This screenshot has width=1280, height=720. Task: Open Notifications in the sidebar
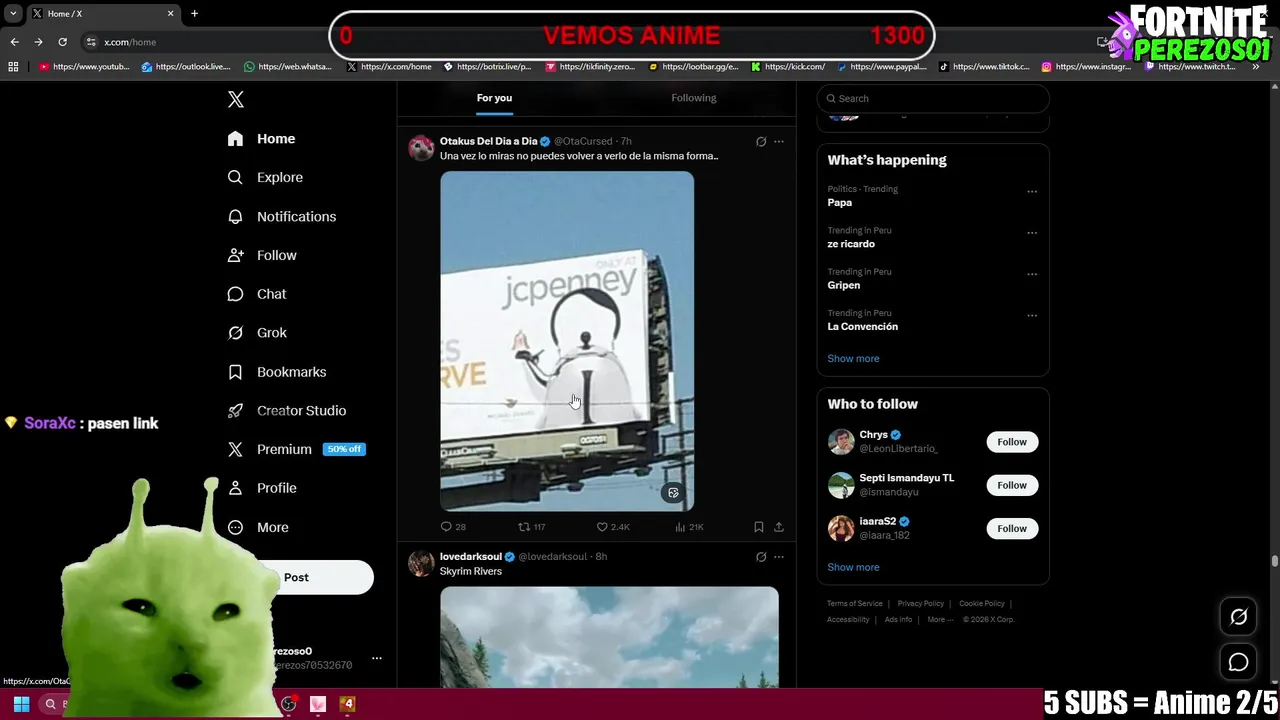(x=281, y=216)
